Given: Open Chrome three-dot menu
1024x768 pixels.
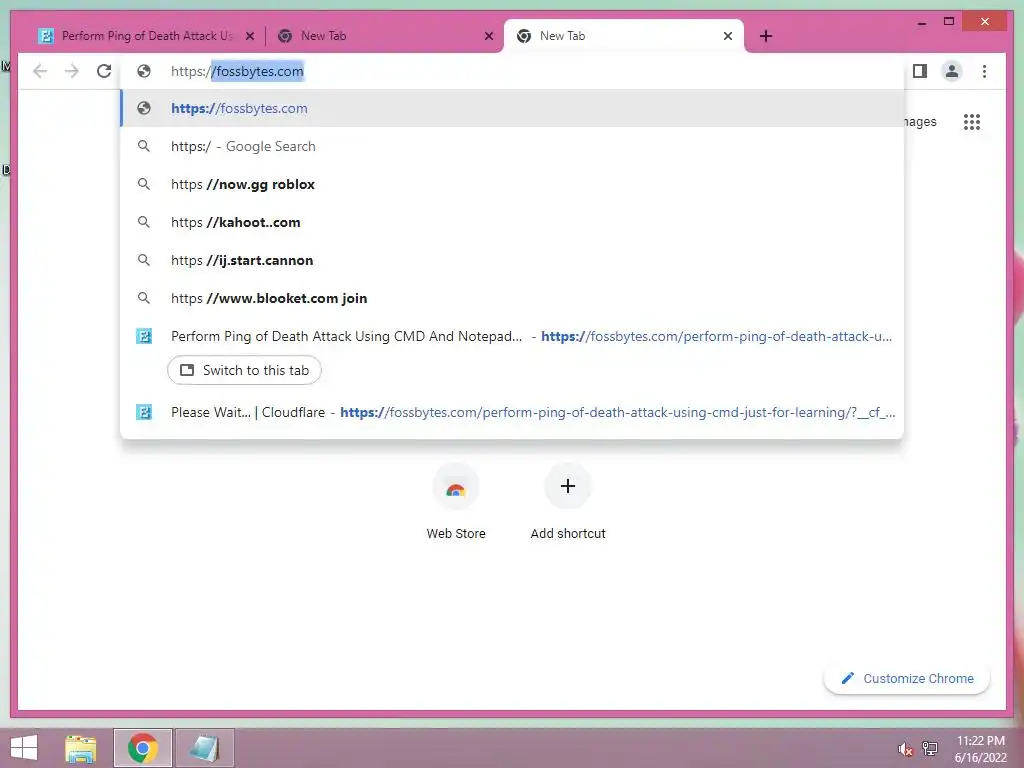Looking at the screenshot, I should click(x=984, y=71).
